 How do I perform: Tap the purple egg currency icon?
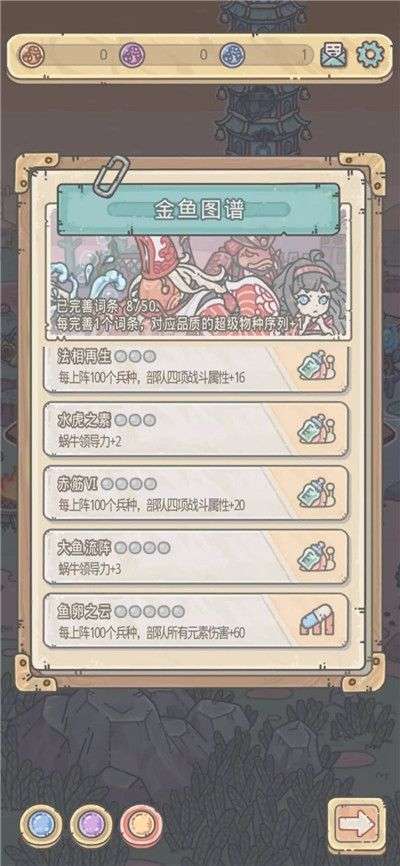[131, 55]
